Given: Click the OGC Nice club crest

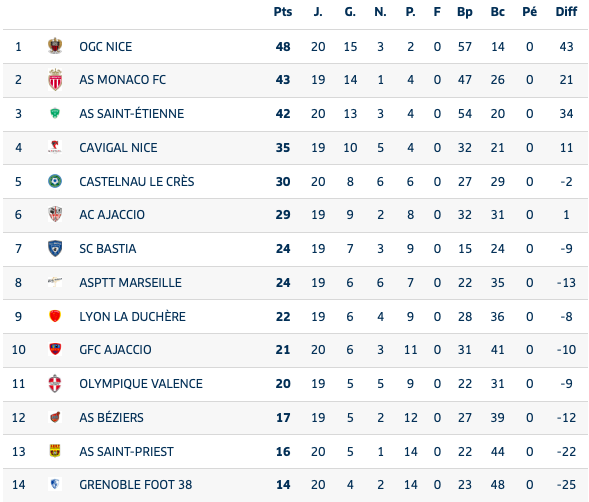Looking at the screenshot, I should pyautogui.click(x=55, y=46).
